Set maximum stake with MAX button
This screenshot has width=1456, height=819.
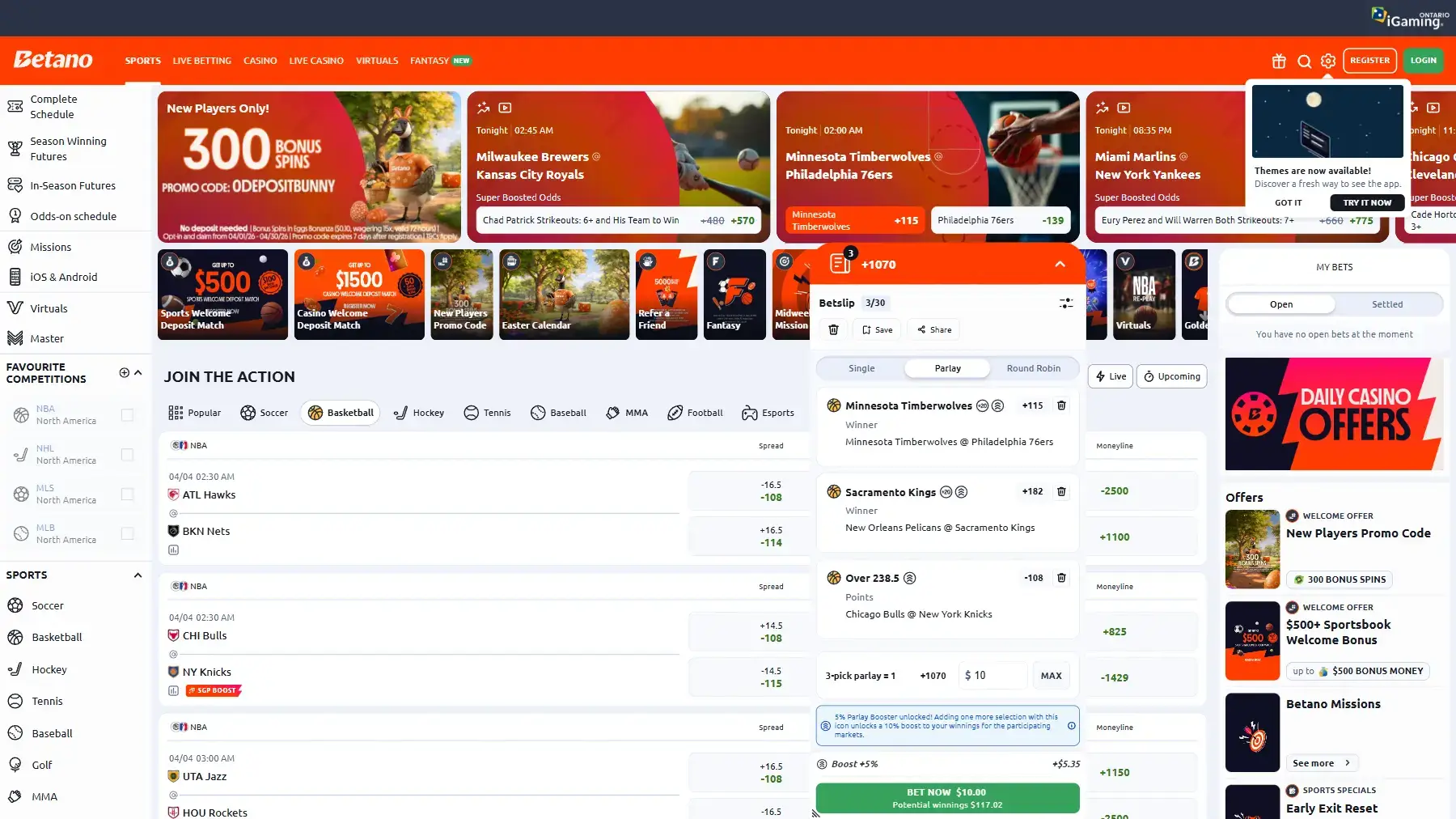pyautogui.click(x=1051, y=676)
